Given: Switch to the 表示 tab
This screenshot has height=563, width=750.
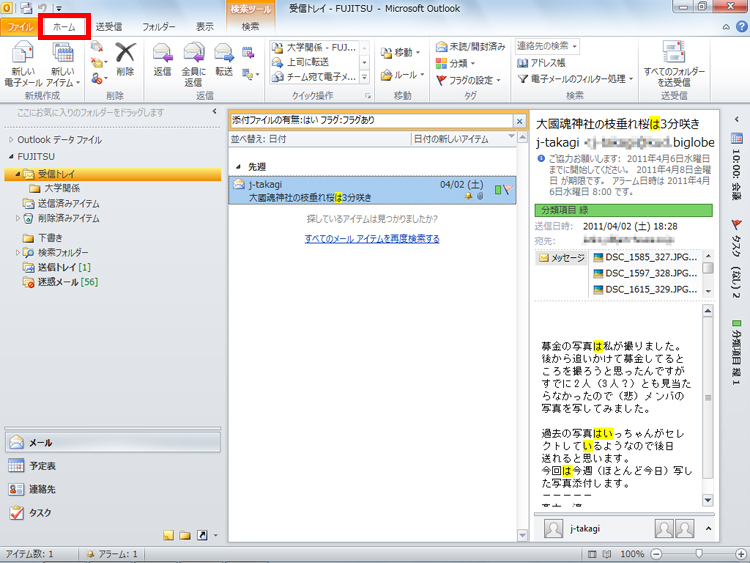Looking at the screenshot, I should (205, 27).
